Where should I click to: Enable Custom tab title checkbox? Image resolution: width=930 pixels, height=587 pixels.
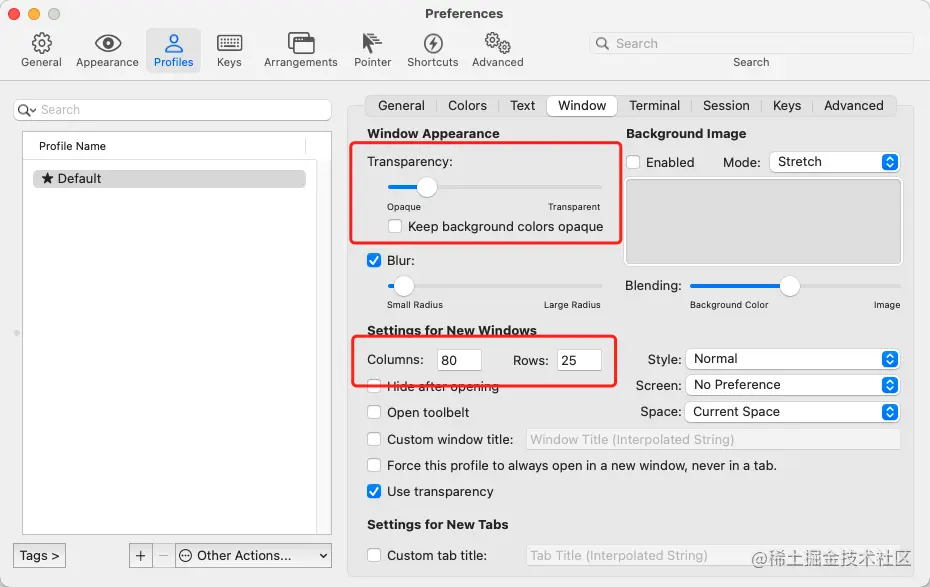(x=374, y=556)
